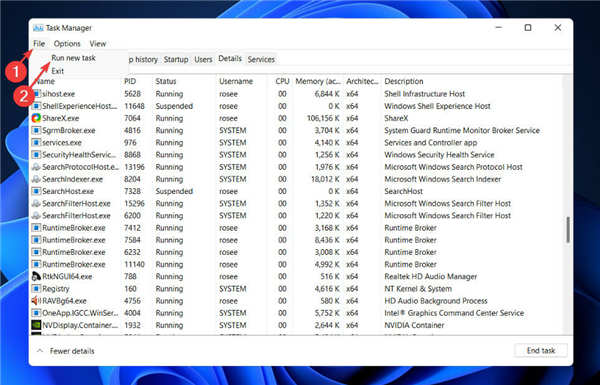Click the SearchHost.exe icon
The image size is (600, 385).
click(x=36, y=191)
